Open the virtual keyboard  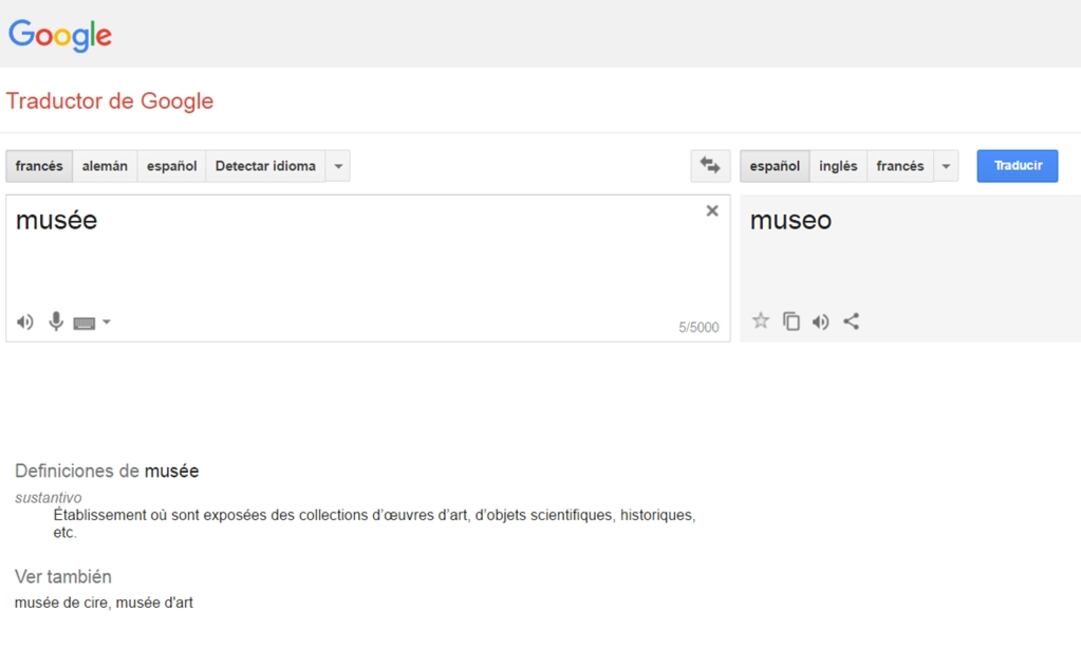point(85,322)
